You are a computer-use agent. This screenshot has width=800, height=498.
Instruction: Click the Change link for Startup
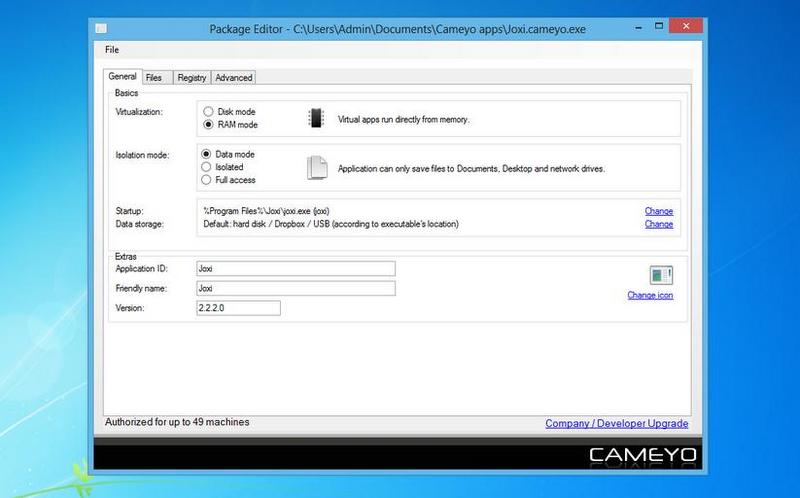click(659, 211)
